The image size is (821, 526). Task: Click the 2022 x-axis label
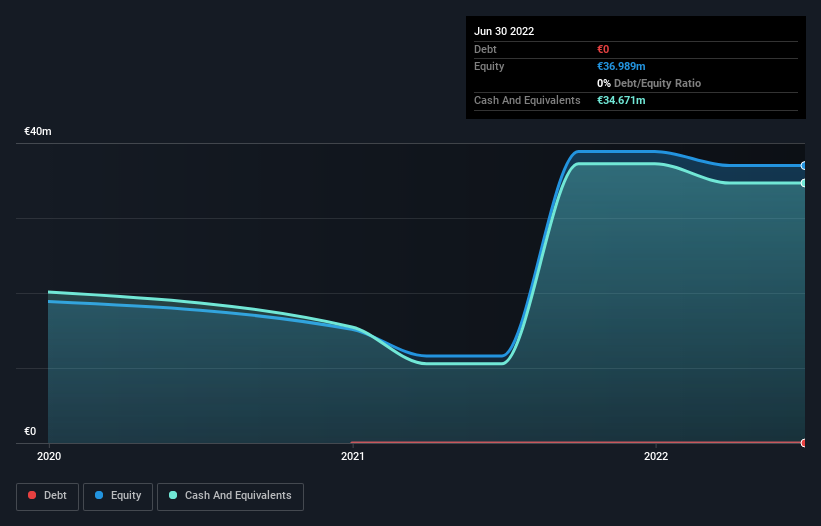[x=656, y=456]
